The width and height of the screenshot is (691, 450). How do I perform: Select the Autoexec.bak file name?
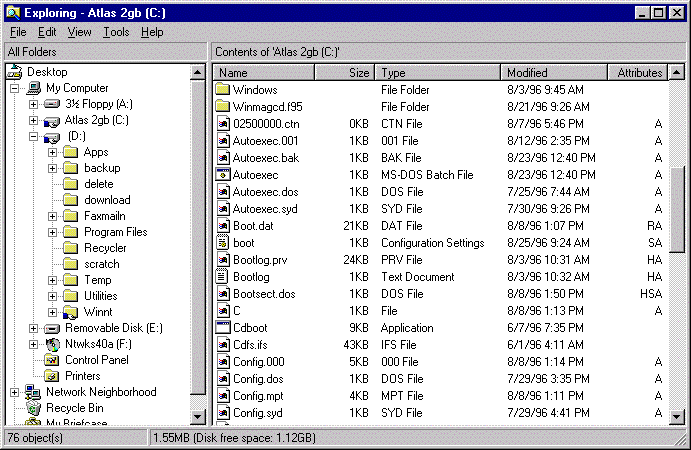click(x=266, y=158)
